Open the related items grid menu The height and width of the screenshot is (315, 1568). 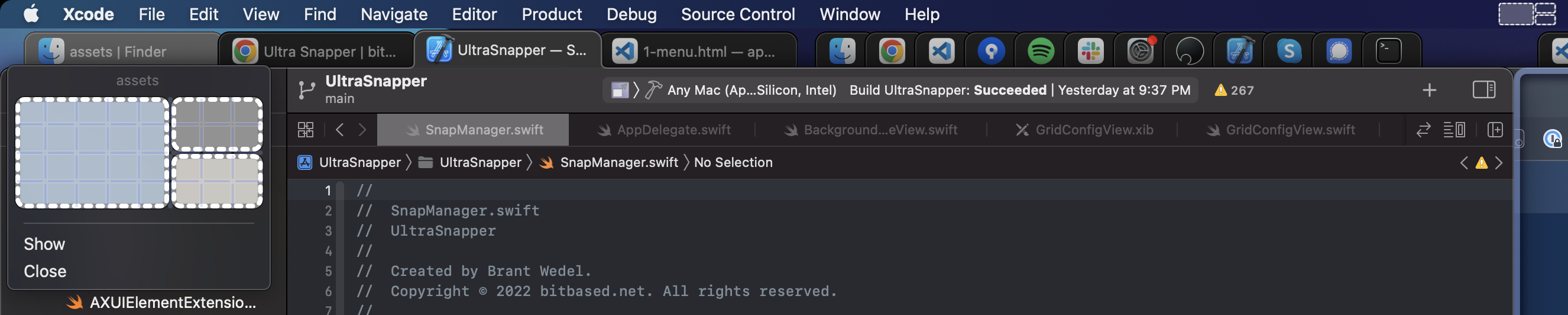coord(305,130)
